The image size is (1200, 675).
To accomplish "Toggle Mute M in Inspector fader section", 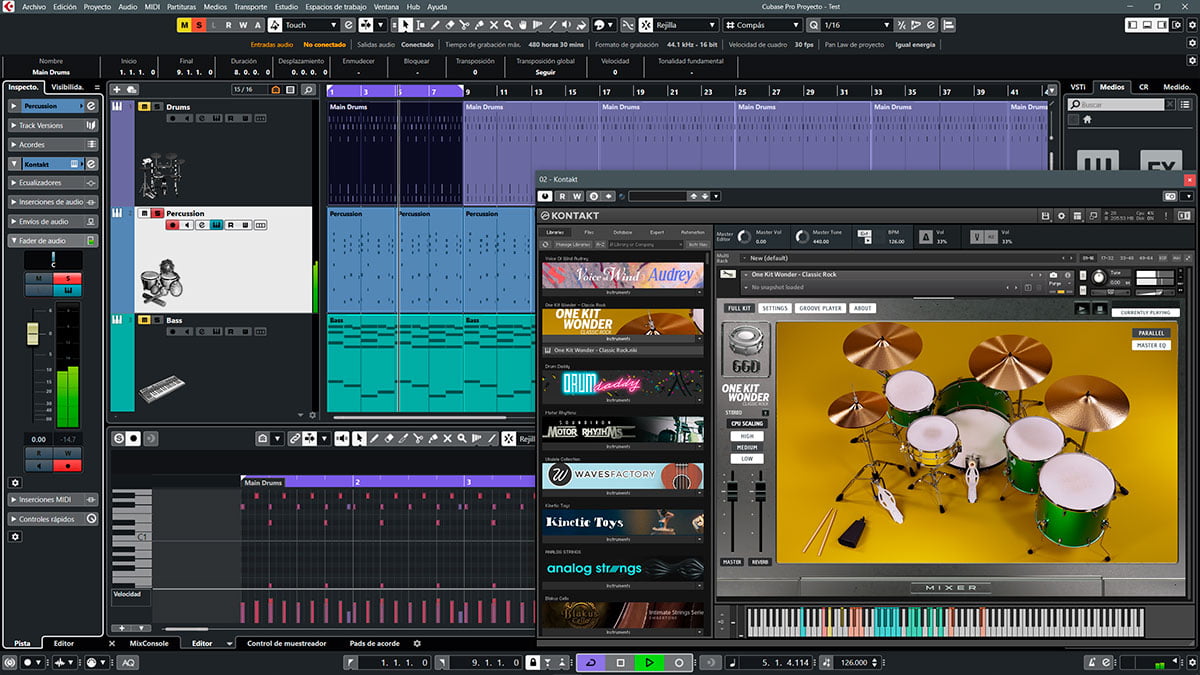I will tap(39, 278).
